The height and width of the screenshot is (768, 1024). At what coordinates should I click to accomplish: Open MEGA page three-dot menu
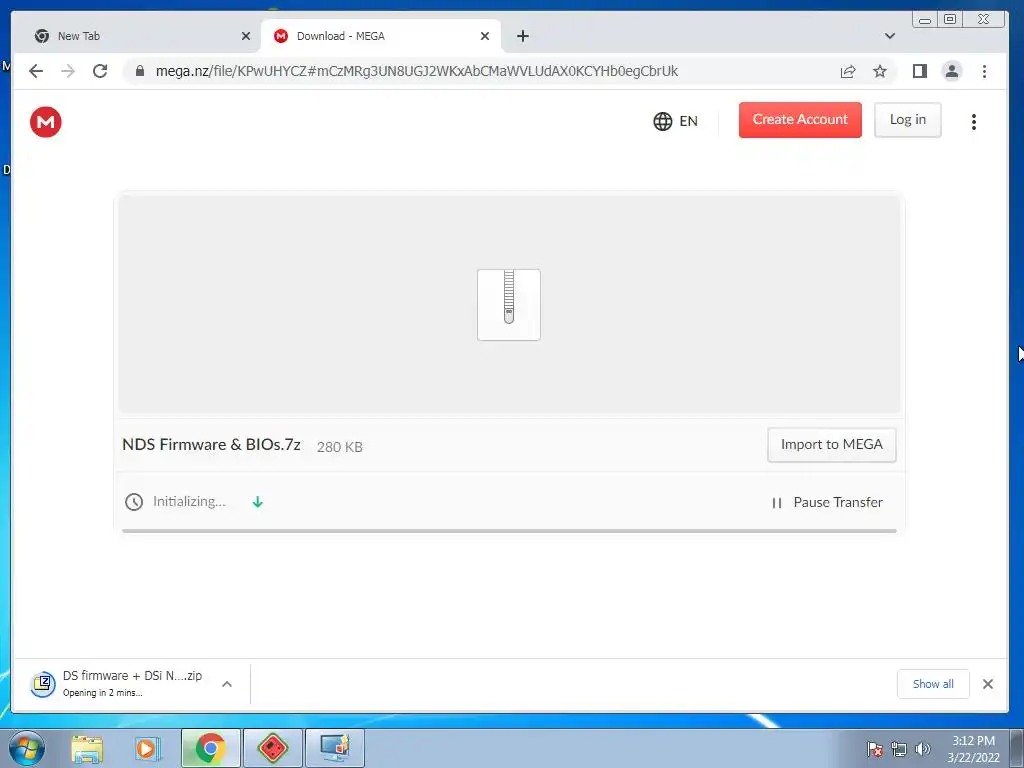click(x=974, y=121)
